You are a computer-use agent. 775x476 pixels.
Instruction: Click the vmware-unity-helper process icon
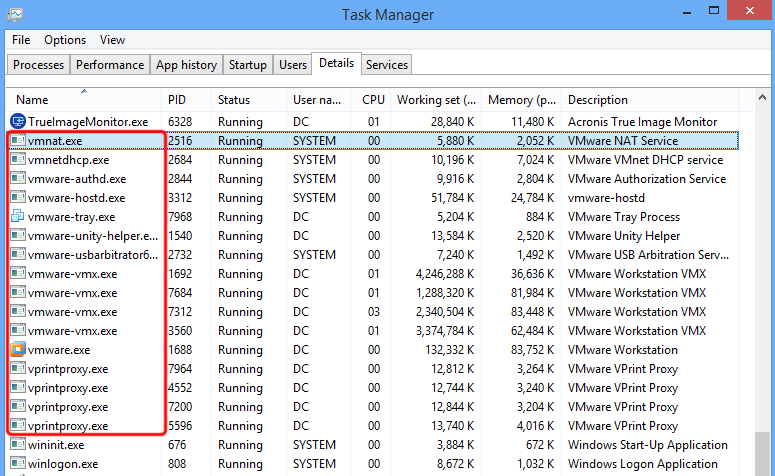pos(18,235)
